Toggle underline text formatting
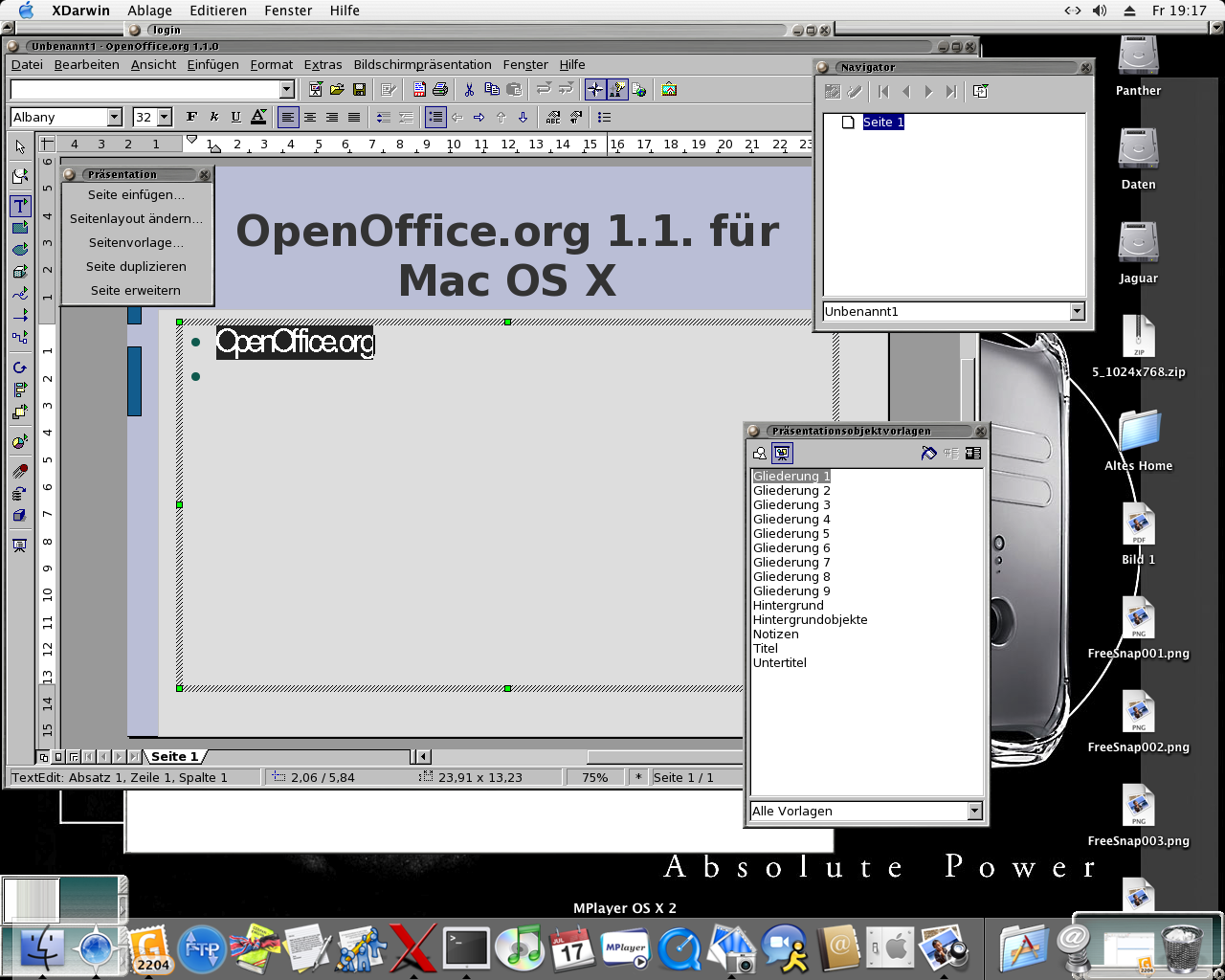The image size is (1225, 980). click(235, 117)
